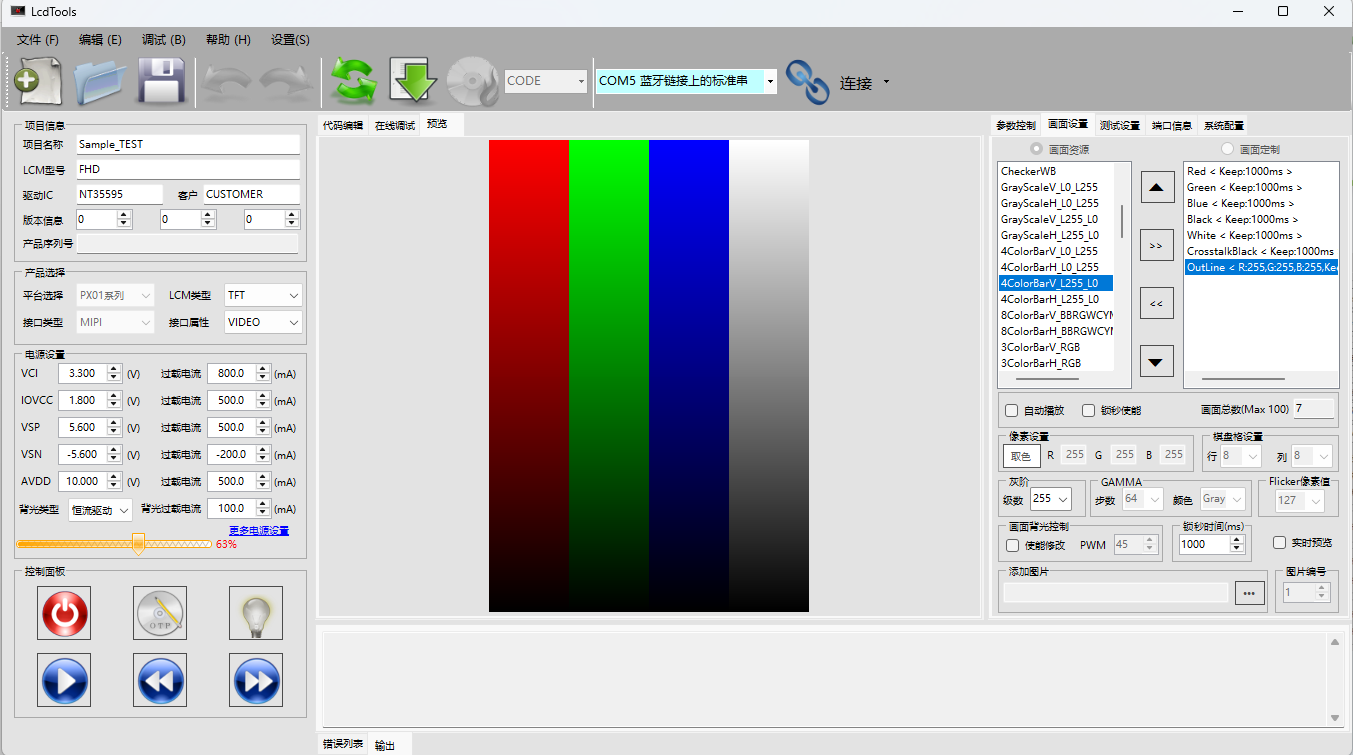Screen dimensions: 1353x755
Task: Open the 调试 (B) menu
Action: 163,40
